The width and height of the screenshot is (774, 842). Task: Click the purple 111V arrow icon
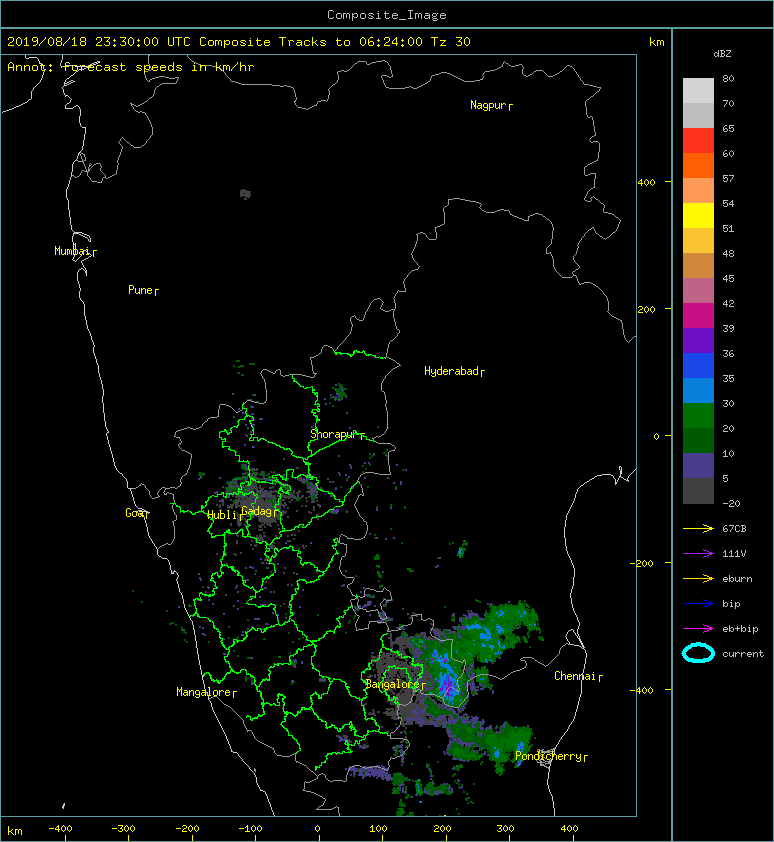[698, 554]
